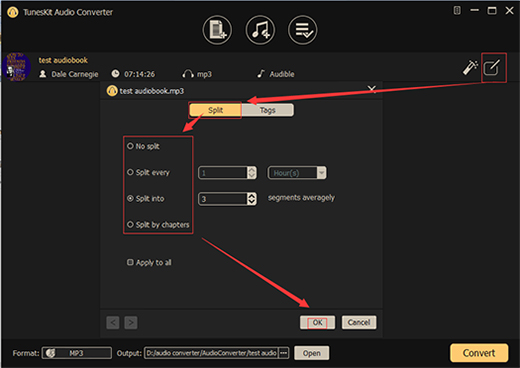Go to next file with right arrow
Image resolution: width=520 pixels, height=368 pixels.
[x=131, y=323]
